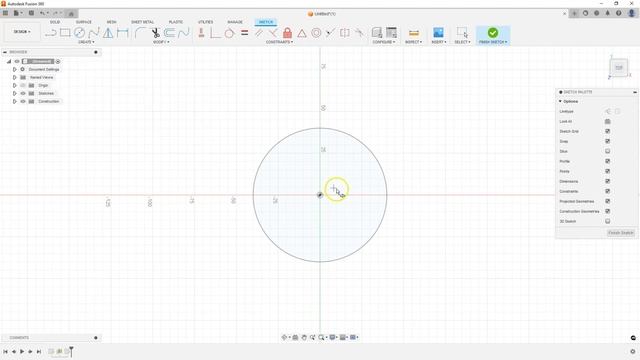Select the Rectangle sketch tool
Viewport: 640px width, 360px height.
[65, 33]
